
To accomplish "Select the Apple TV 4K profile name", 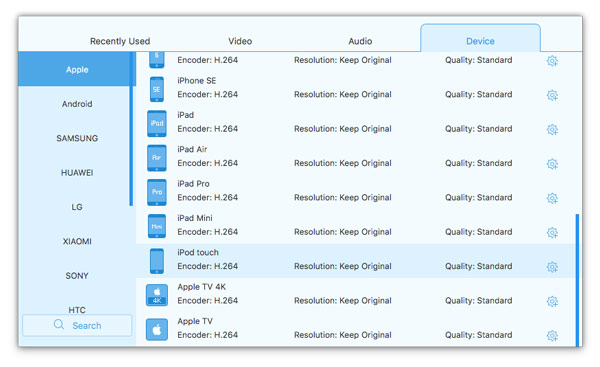I will pyautogui.click(x=201, y=287).
